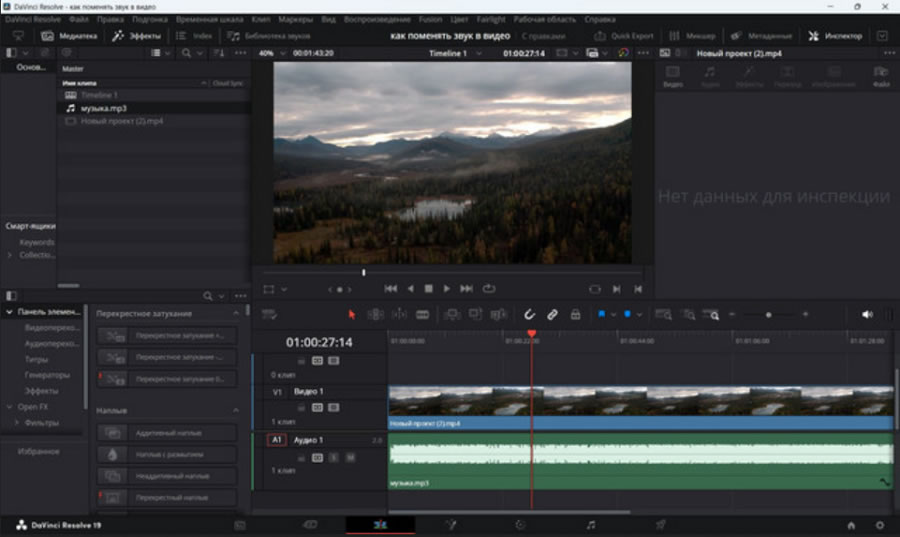Open the Правка menu
Viewport: 900px width, 537px height.
coord(110,19)
